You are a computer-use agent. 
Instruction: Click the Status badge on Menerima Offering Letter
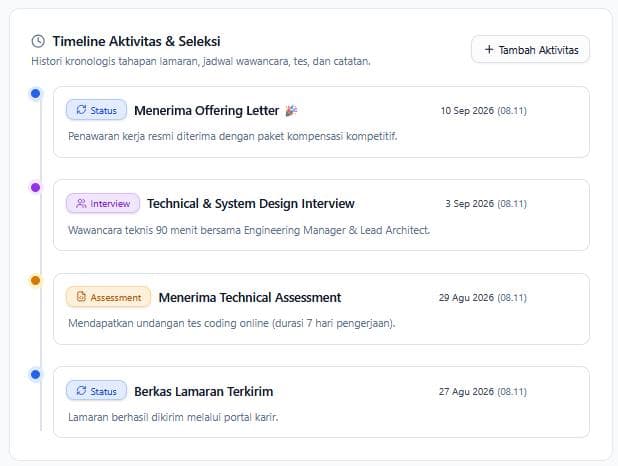point(97,110)
